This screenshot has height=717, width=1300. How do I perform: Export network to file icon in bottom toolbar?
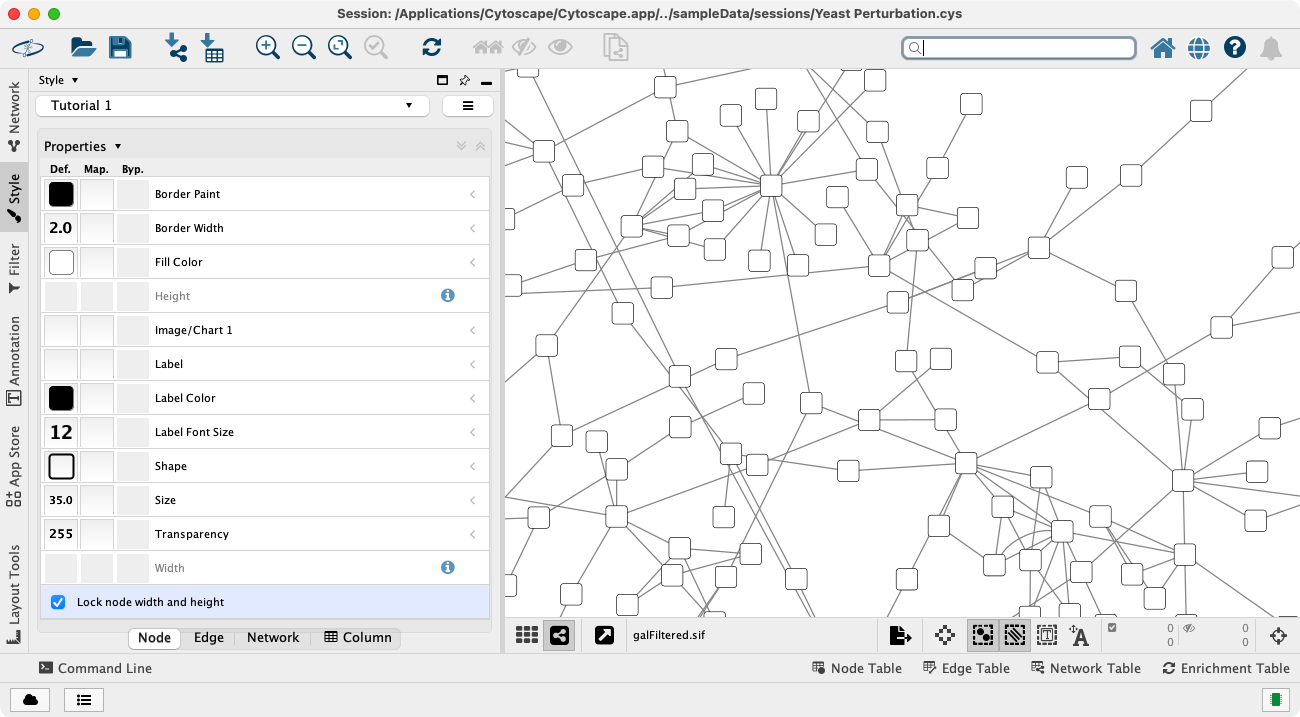tap(900, 635)
